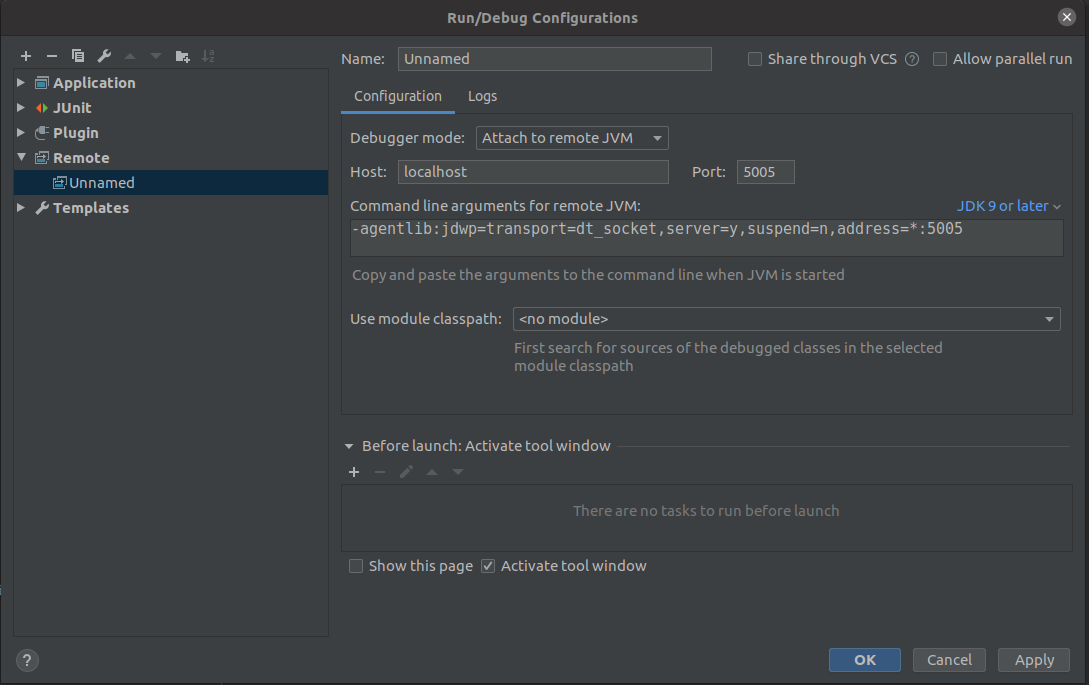Enable Share through VCS
This screenshot has height=685, width=1089.
[755, 59]
